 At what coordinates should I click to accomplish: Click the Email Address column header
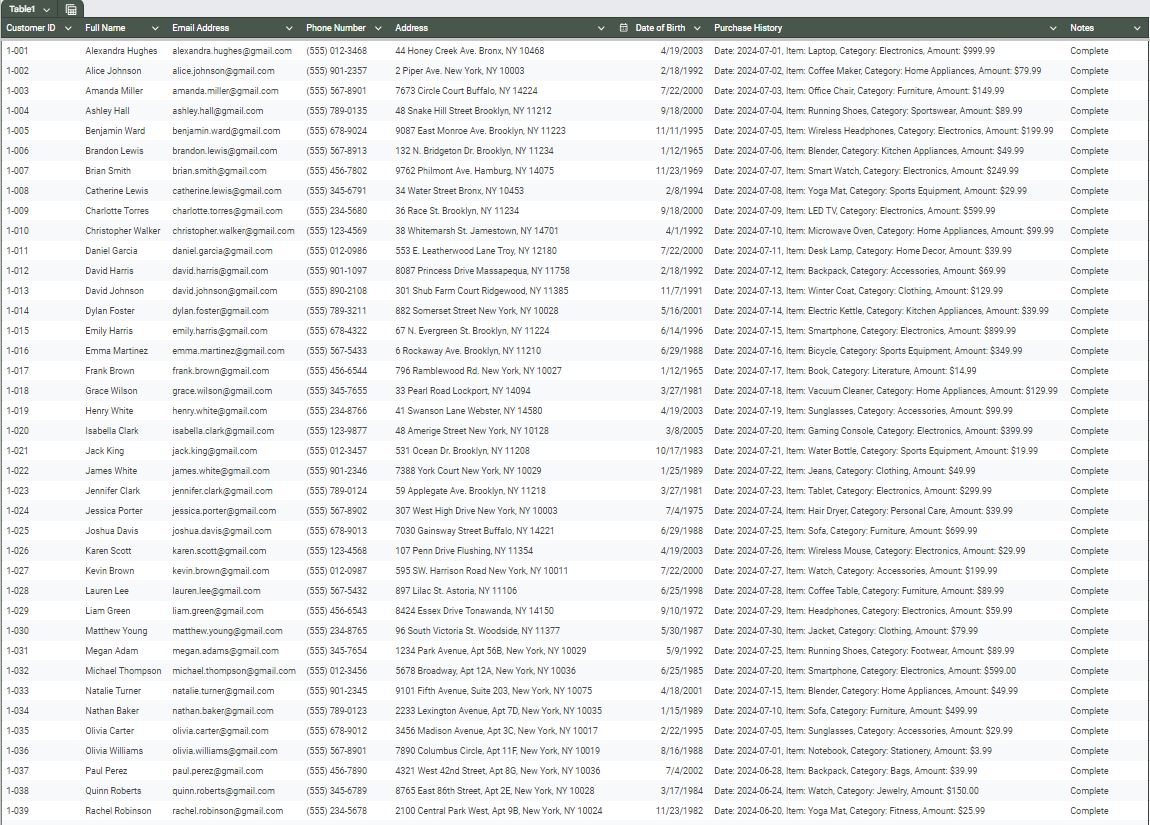[201, 28]
